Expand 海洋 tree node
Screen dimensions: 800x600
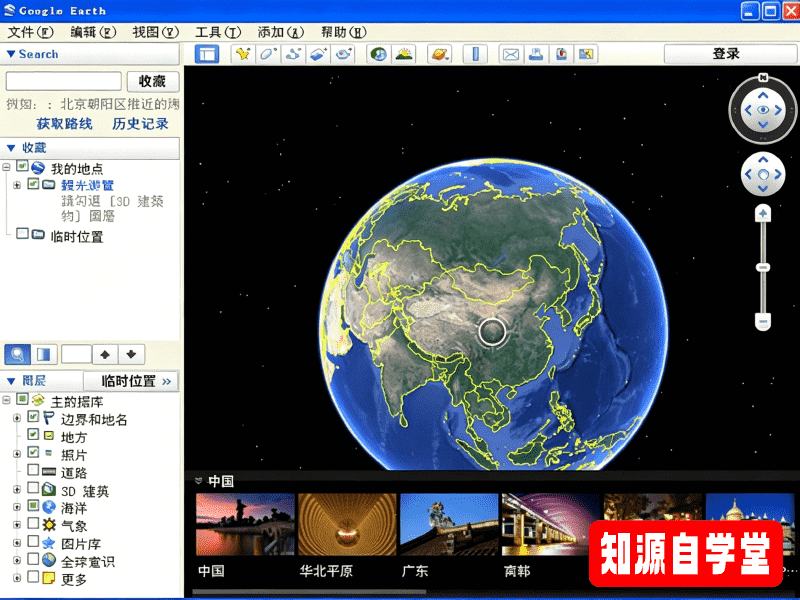(x=17, y=507)
